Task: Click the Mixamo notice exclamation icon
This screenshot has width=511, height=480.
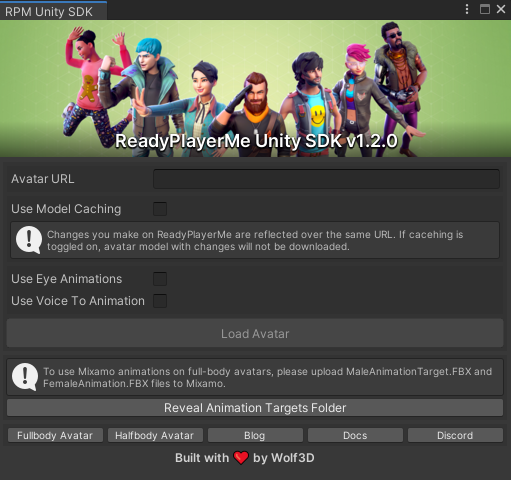Action: pos(25,377)
